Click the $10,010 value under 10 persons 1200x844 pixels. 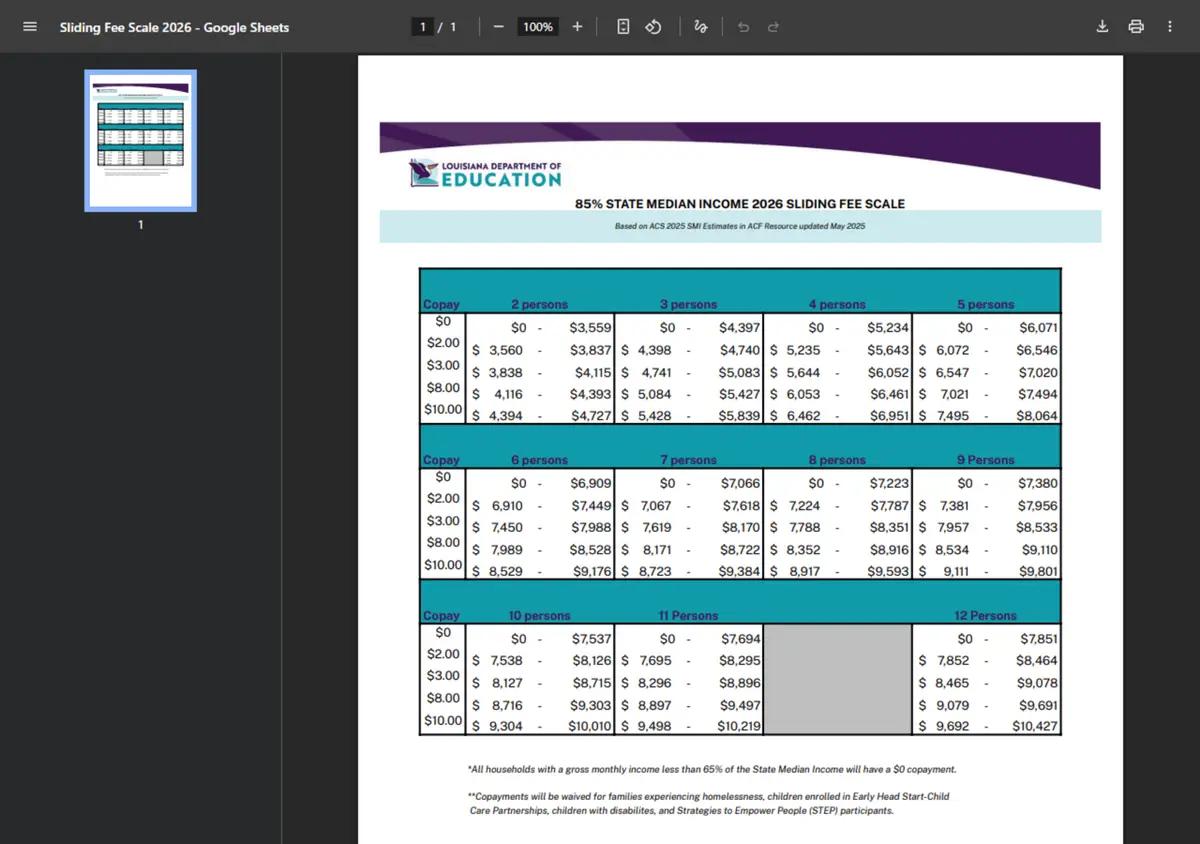589,727
